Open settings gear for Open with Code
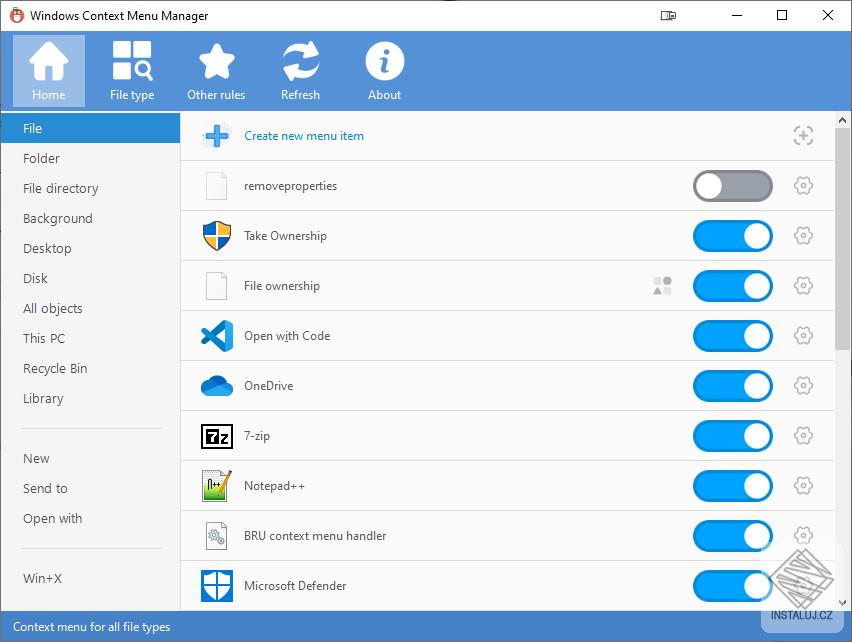Screen dimensions: 852x642 pos(803,336)
